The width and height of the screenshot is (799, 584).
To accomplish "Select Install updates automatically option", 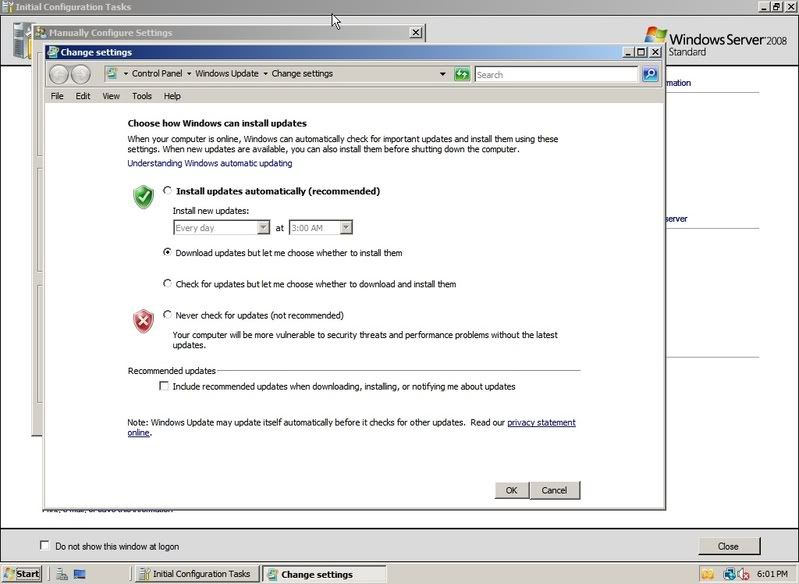I will [167, 191].
